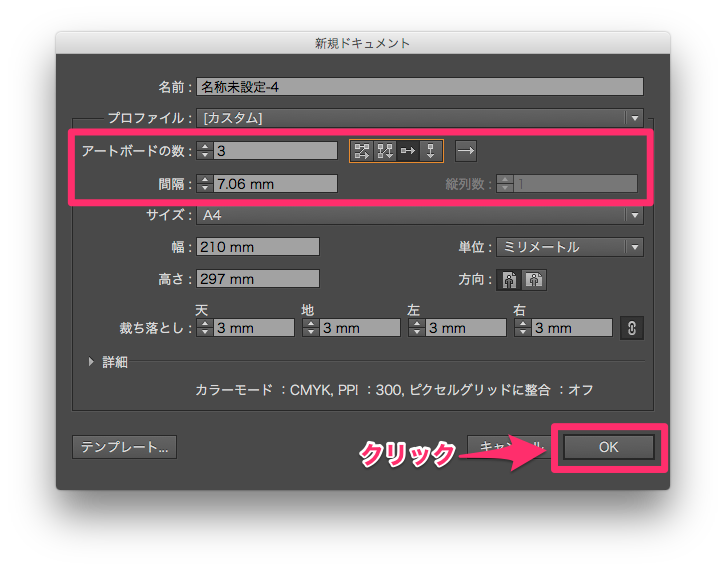
Task: Click the 右 bleed value field
Action: [x=571, y=328]
